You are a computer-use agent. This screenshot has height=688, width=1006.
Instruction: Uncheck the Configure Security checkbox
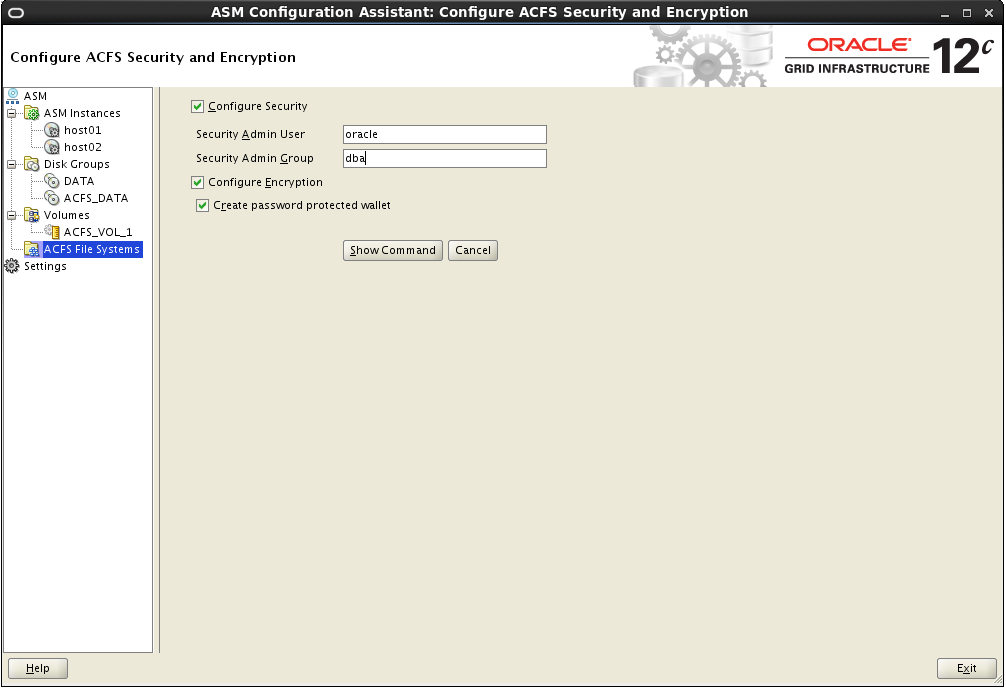coord(198,107)
